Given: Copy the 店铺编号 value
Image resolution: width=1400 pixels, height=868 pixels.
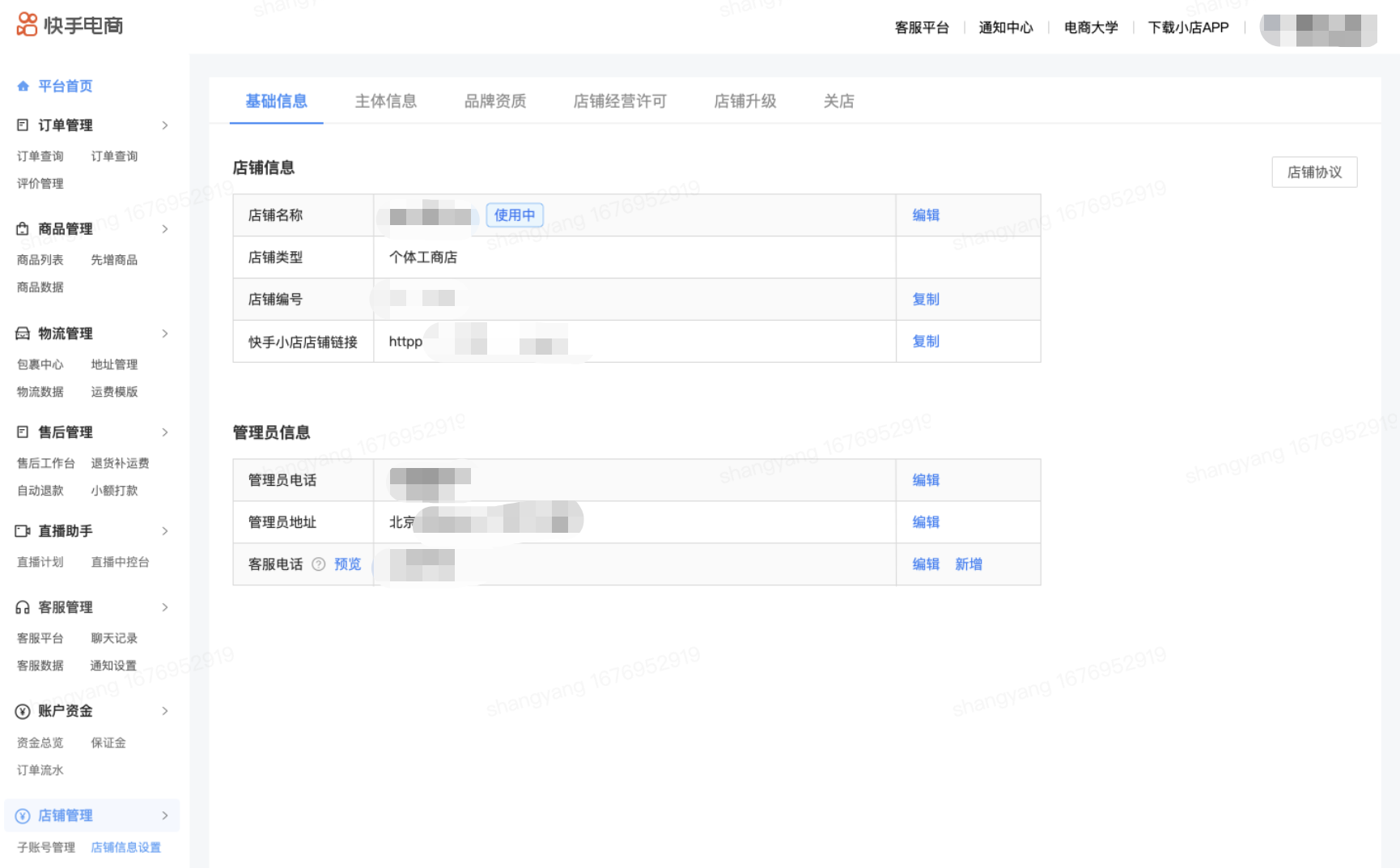Looking at the screenshot, I should [926, 300].
